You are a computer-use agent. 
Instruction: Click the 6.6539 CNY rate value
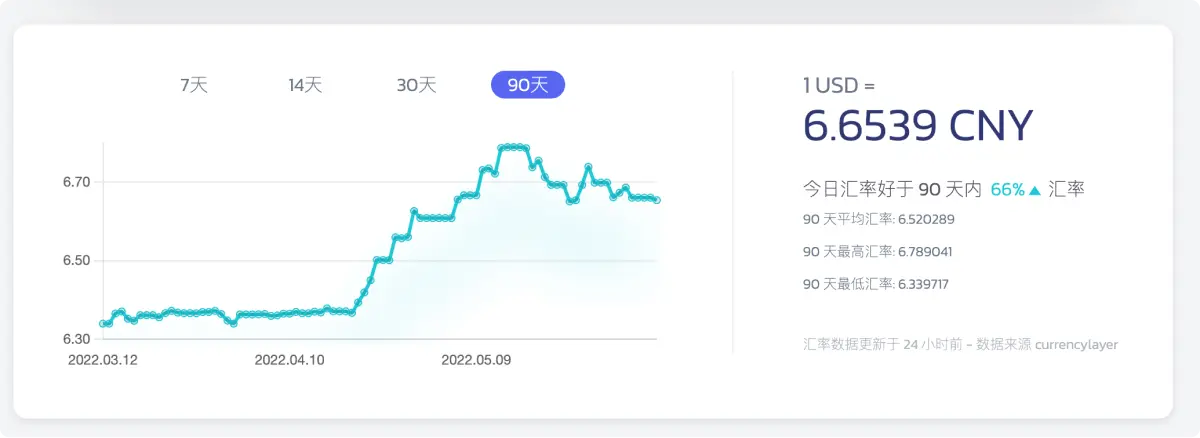coord(917,126)
